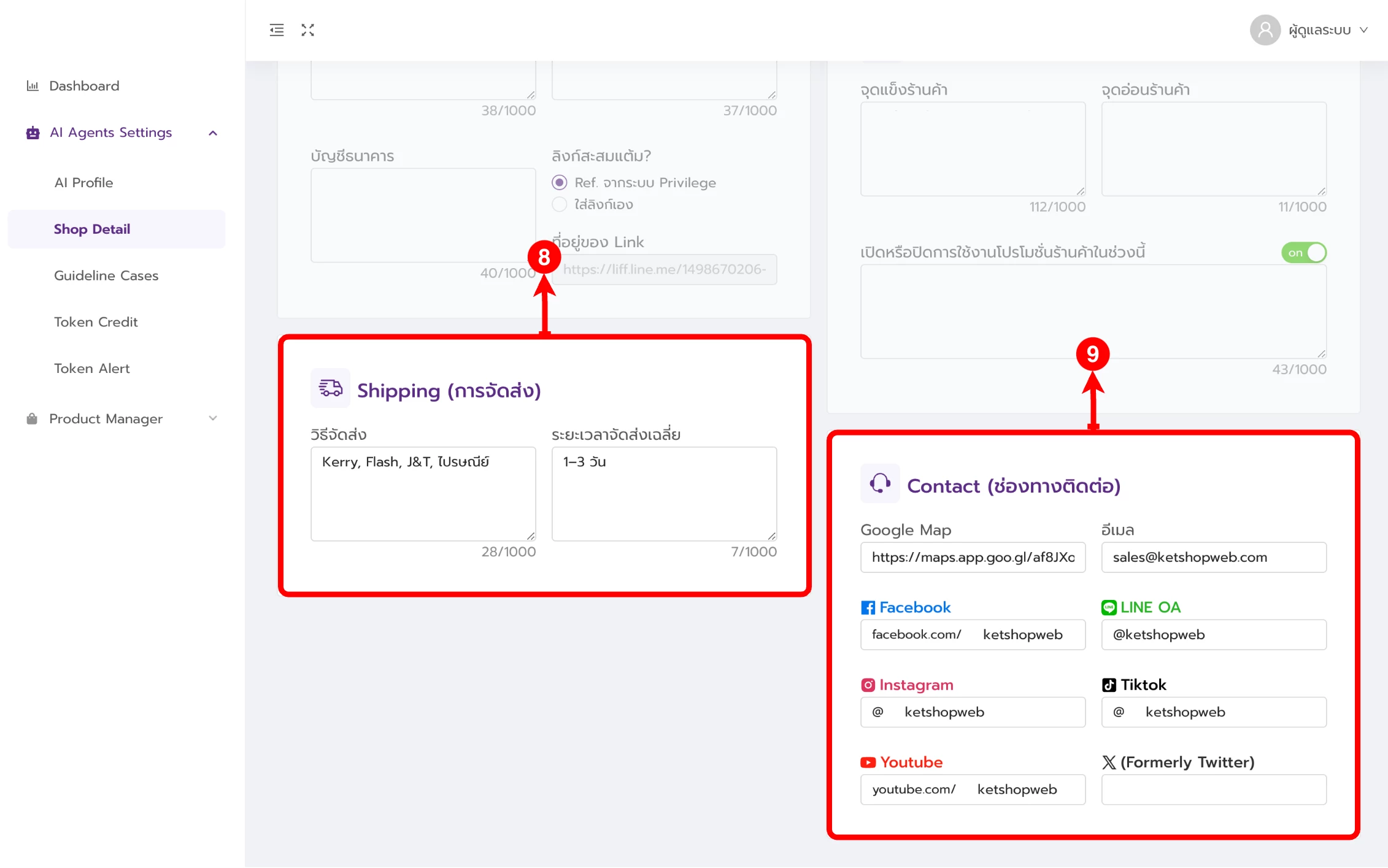
Task: Collapse AI Agents Settings chevron
Action: coord(213,133)
